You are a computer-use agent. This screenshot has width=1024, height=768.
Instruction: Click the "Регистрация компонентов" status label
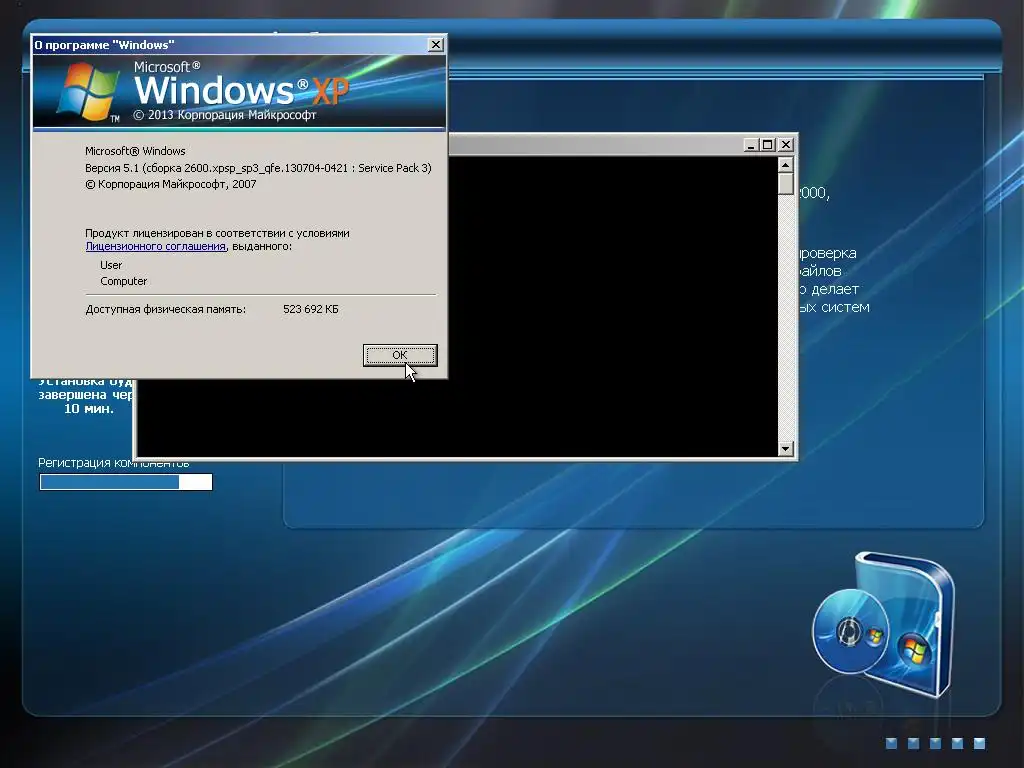(x=114, y=463)
